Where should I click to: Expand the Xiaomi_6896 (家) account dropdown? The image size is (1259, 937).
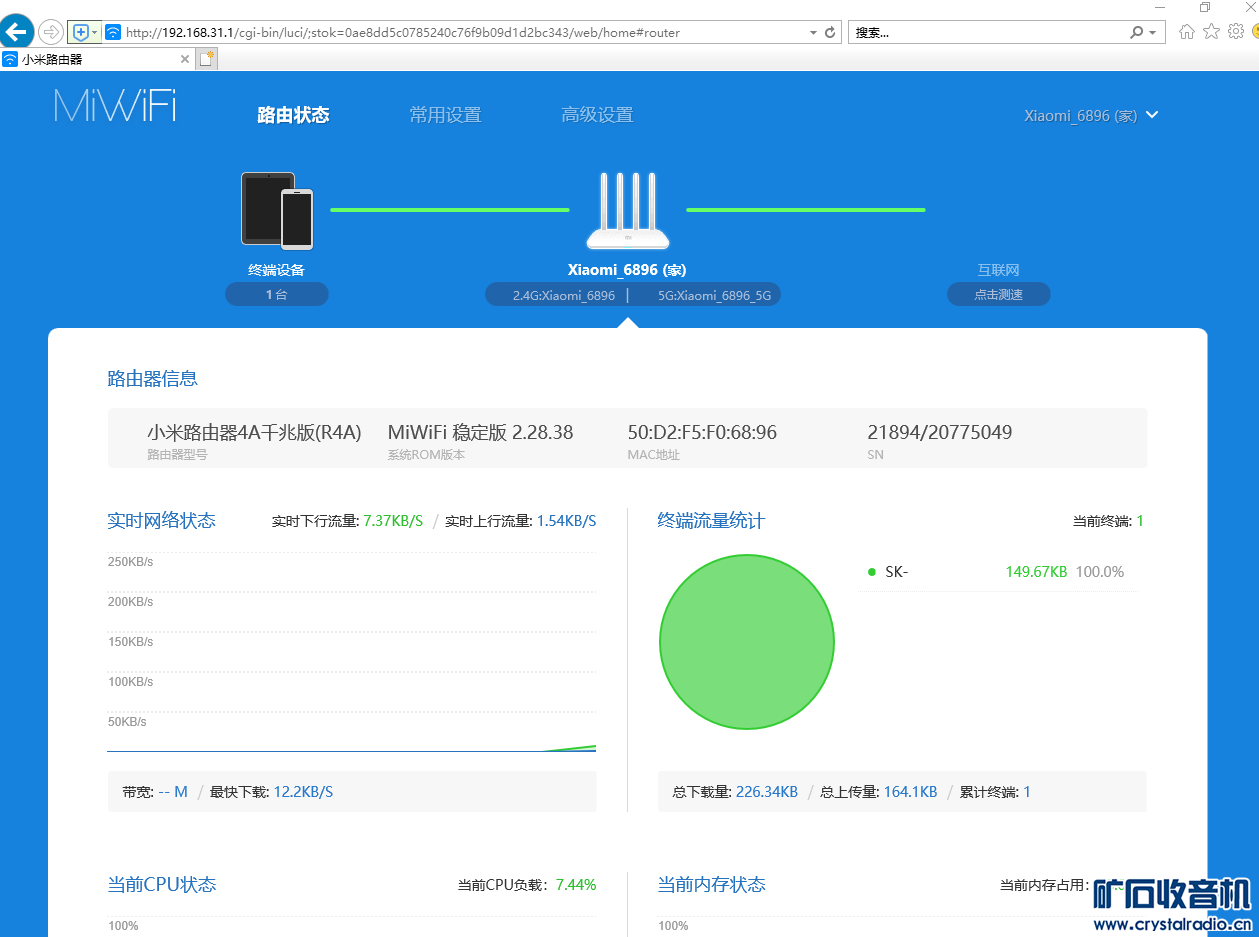1152,115
